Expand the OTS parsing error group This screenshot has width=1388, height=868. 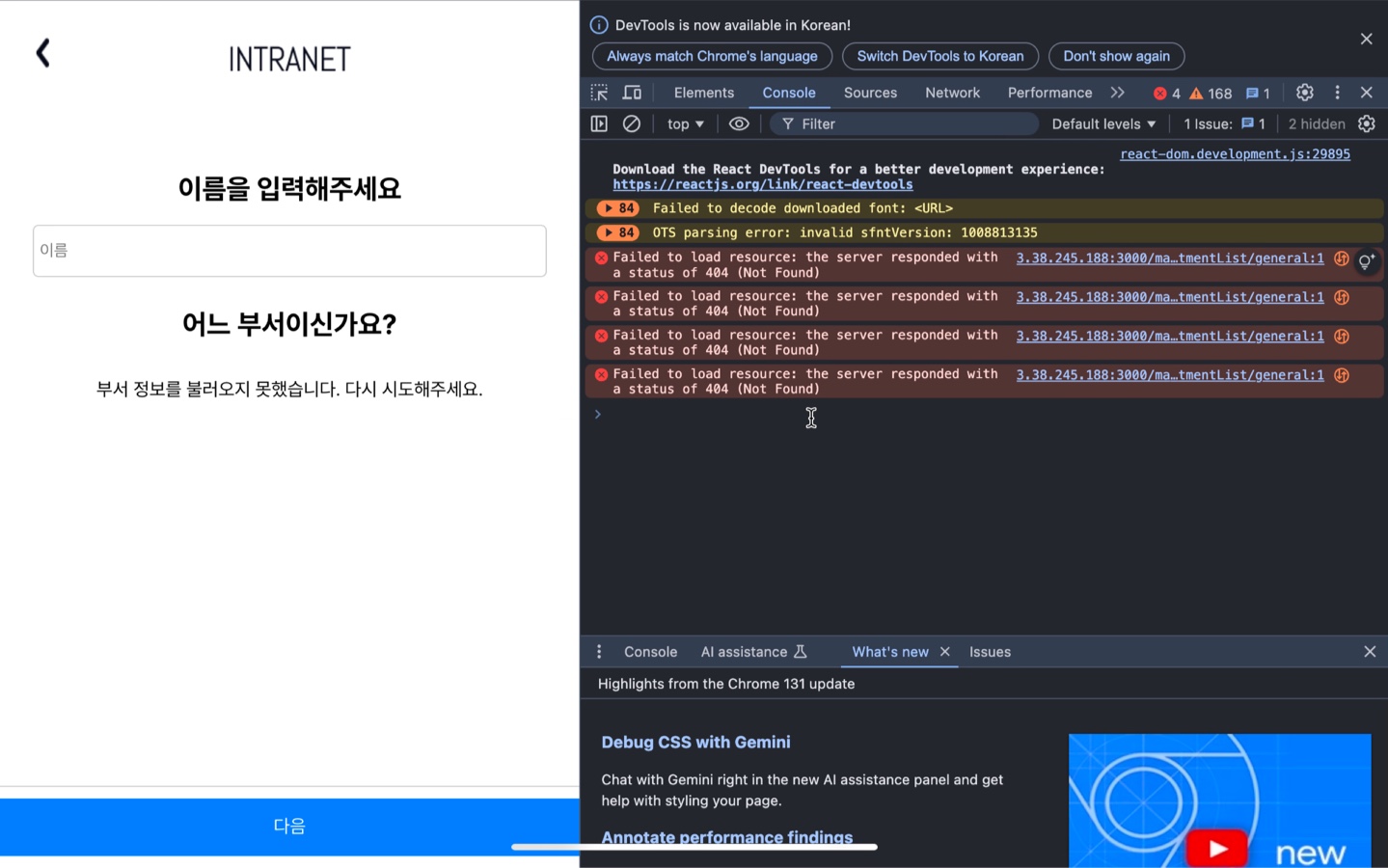coord(617,232)
